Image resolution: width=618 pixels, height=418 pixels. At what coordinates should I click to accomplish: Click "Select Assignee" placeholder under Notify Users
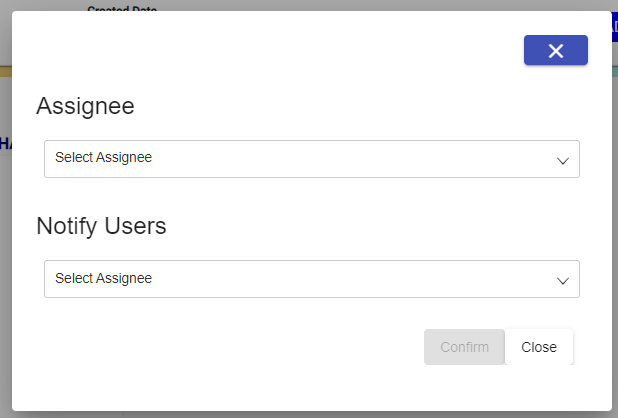pos(103,278)
